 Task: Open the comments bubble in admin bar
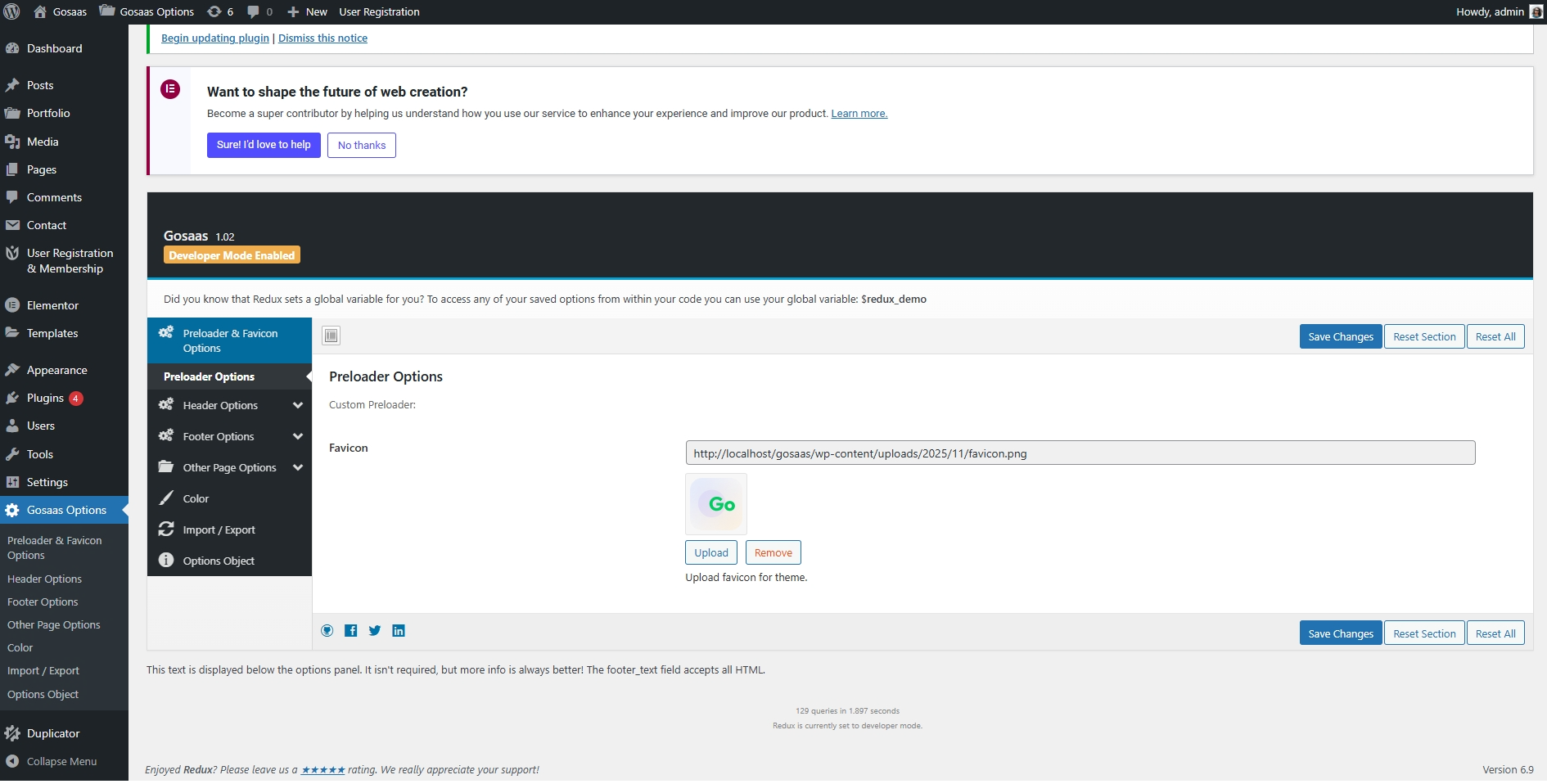[259, 11]
